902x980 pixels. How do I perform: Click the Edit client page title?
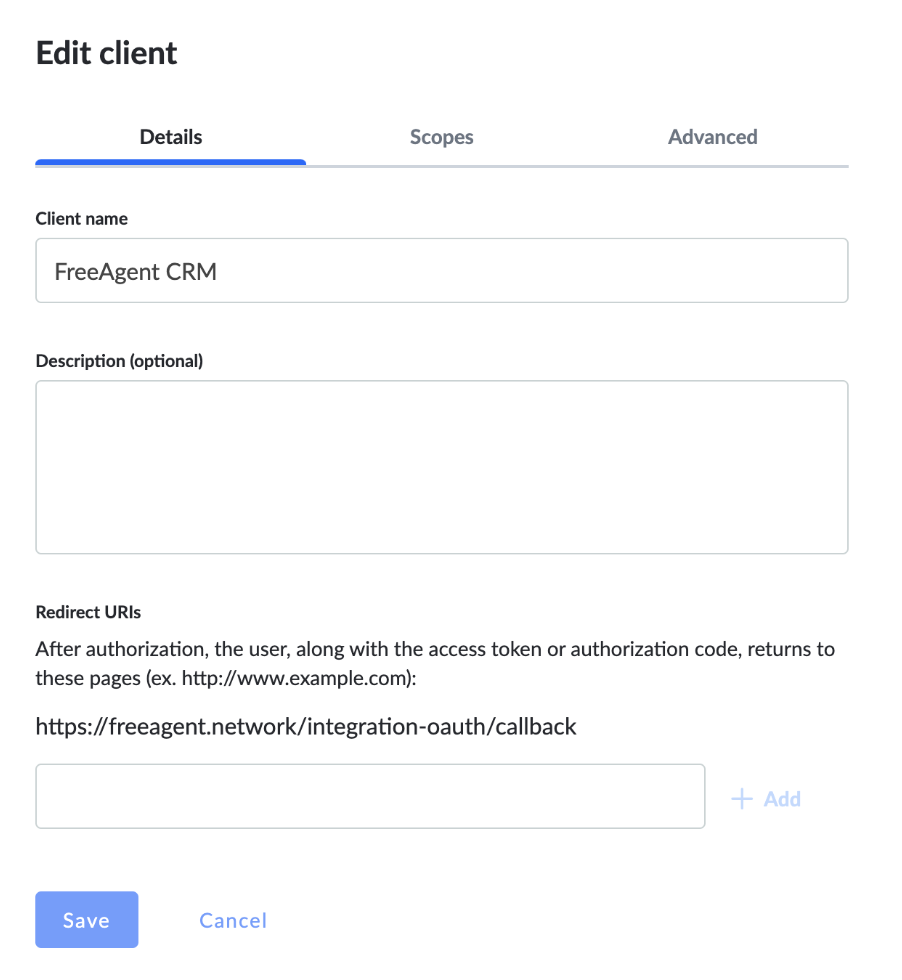click(106, 52)
